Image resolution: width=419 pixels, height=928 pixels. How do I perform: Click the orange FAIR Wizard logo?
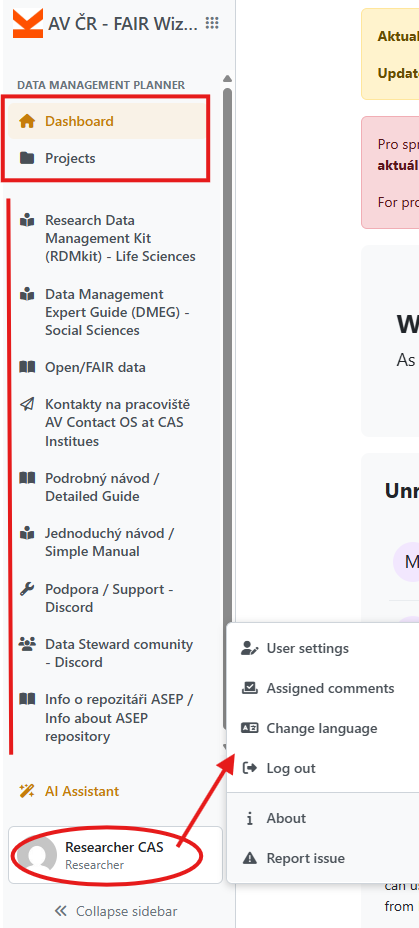click(x=28, y=24)
